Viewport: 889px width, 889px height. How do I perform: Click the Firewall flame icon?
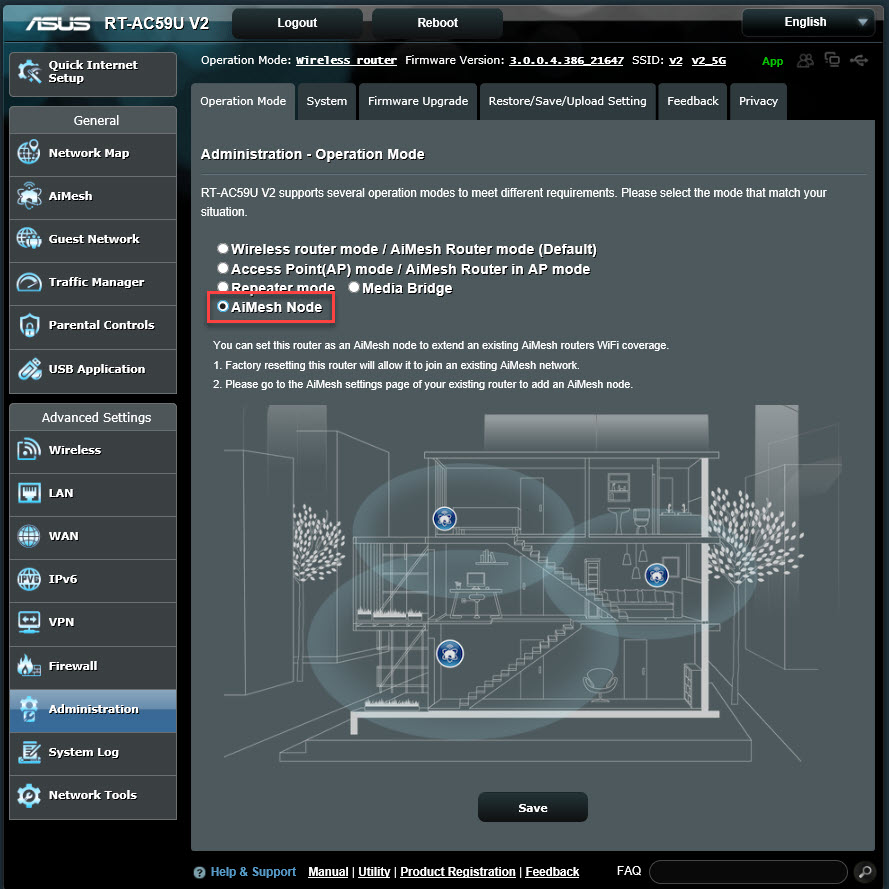(x=28, y=665)
